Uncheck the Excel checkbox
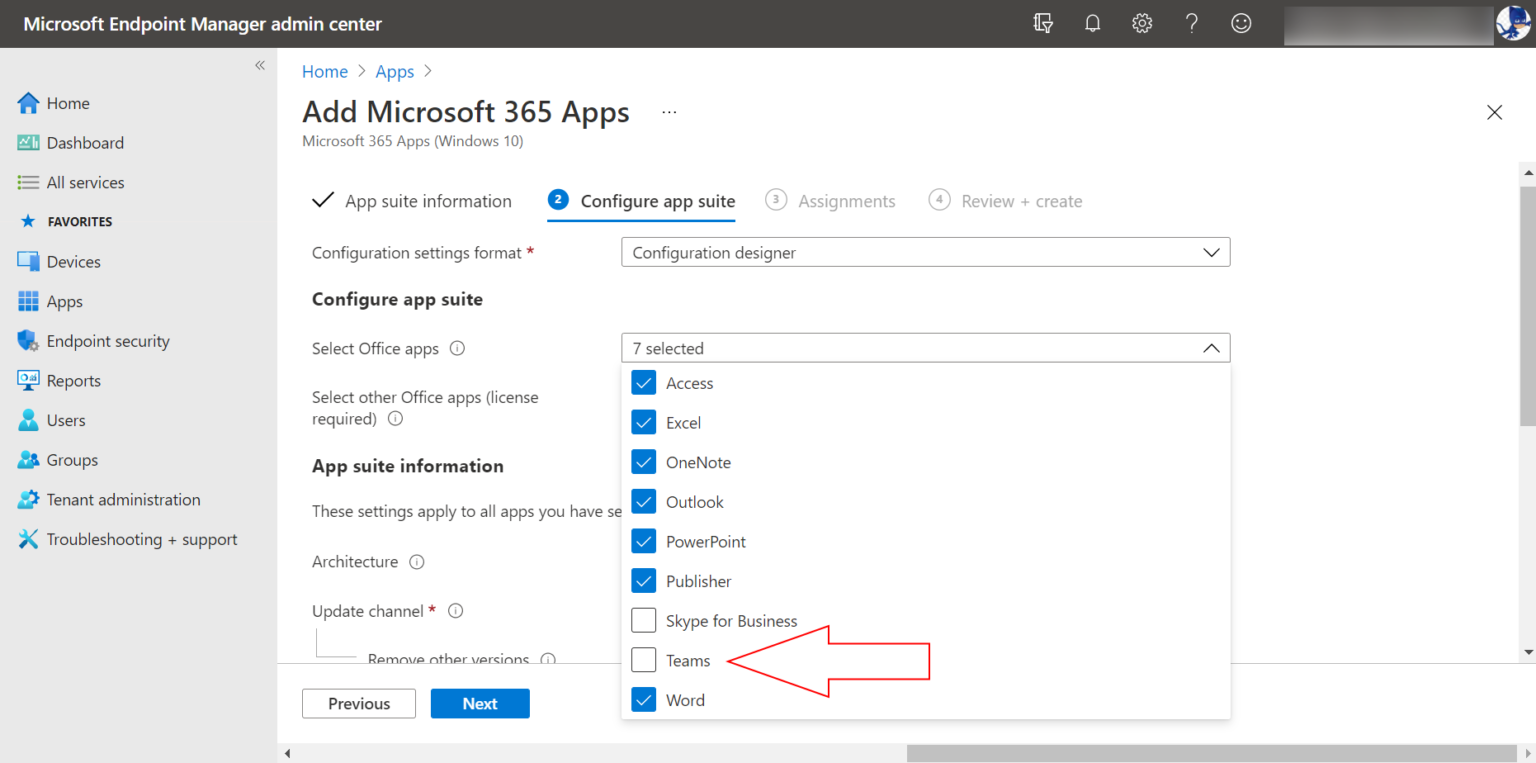This screenshot has height=763, width=1536. coord(644,422)
